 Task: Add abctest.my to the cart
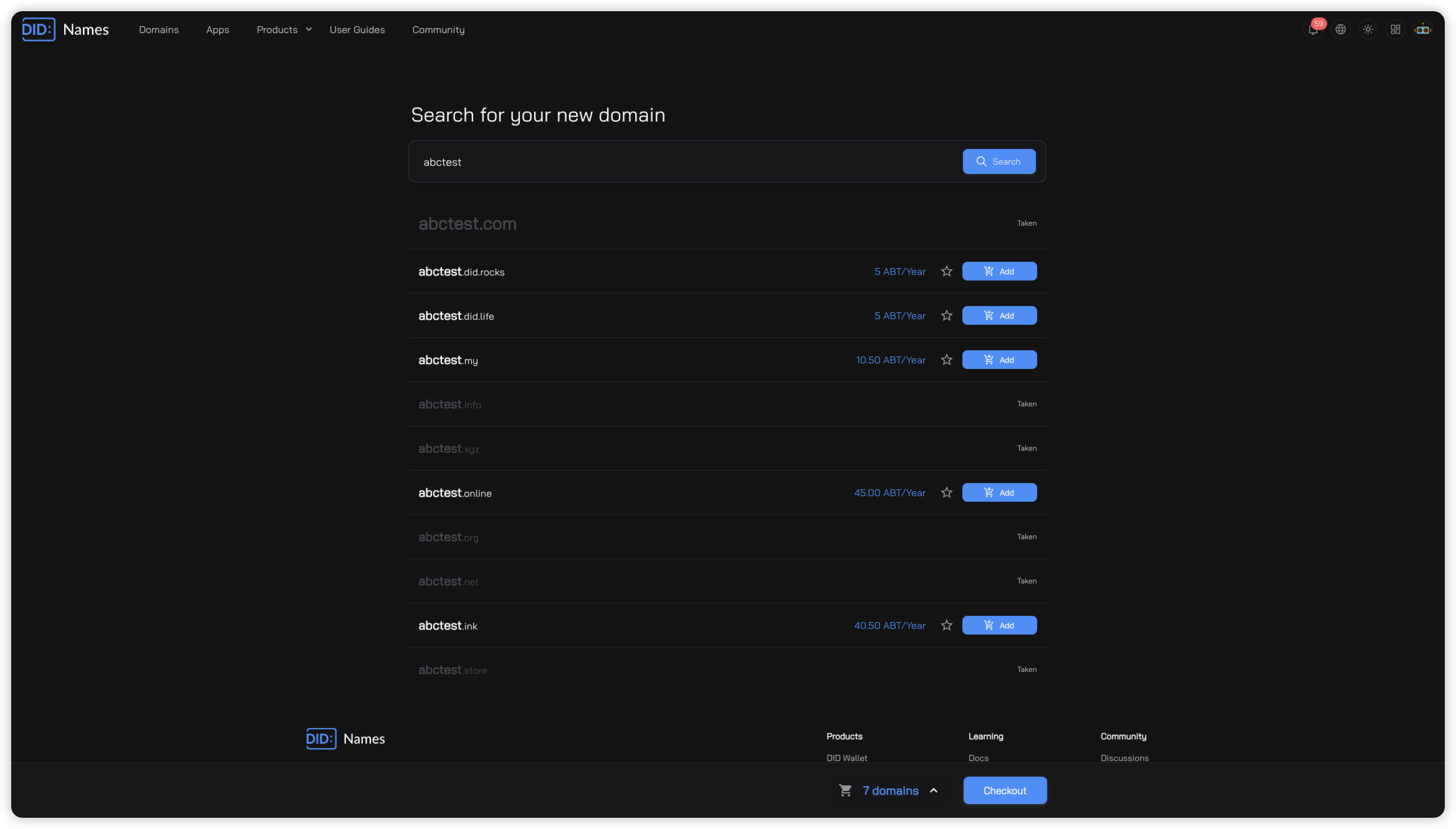point(999,360)
